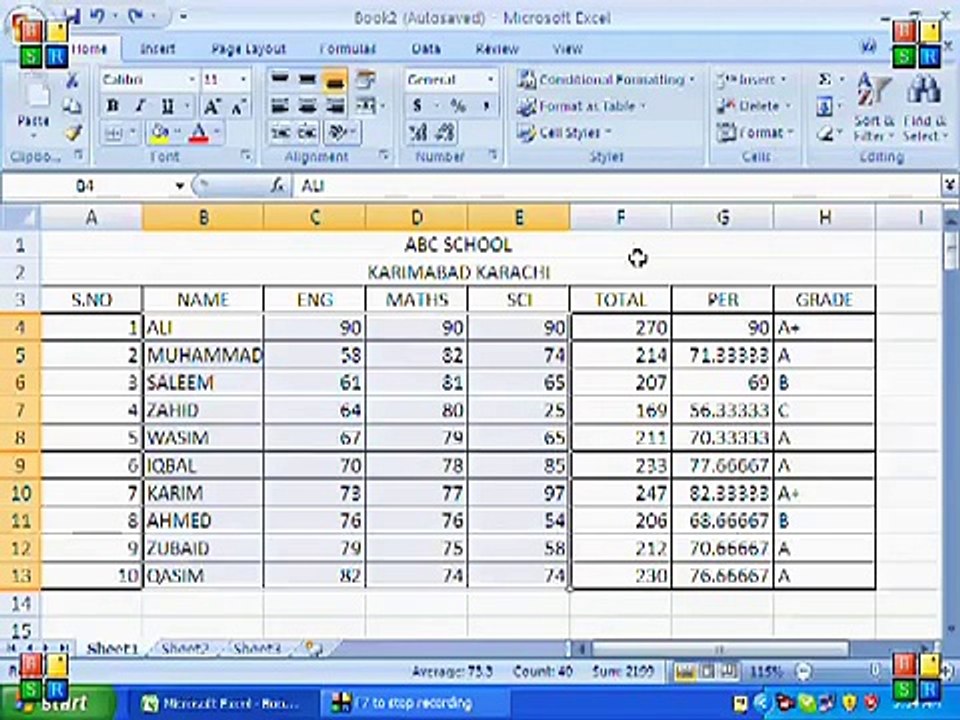Increase font size with Grow Font icon

212,106
